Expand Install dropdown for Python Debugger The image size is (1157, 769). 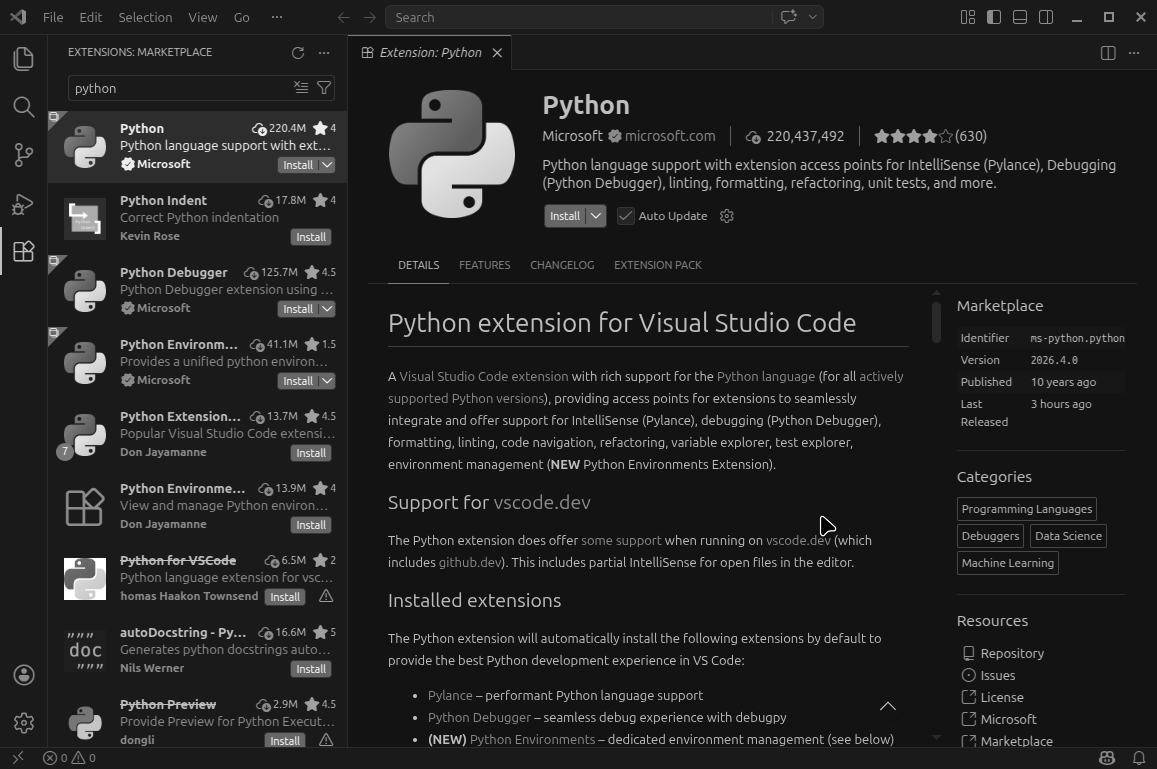(327, 309)
